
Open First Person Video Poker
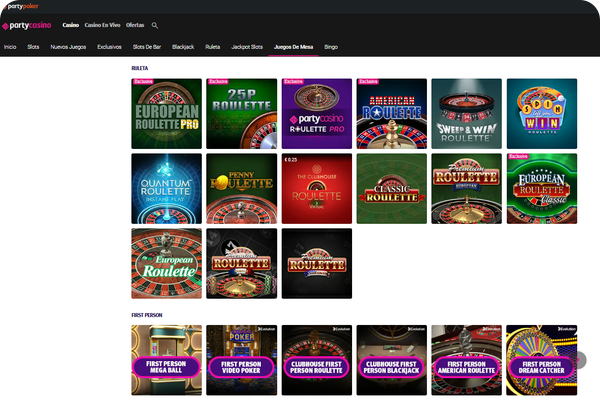point(241,360)
